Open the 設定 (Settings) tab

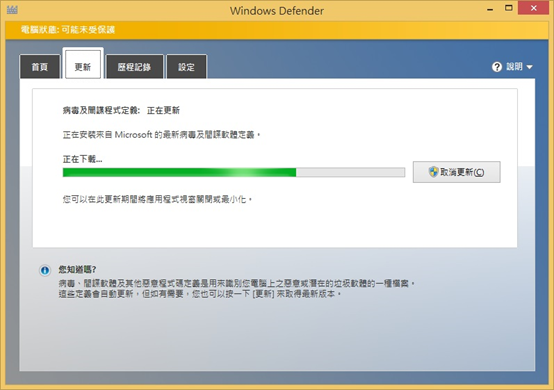point(186,66)
